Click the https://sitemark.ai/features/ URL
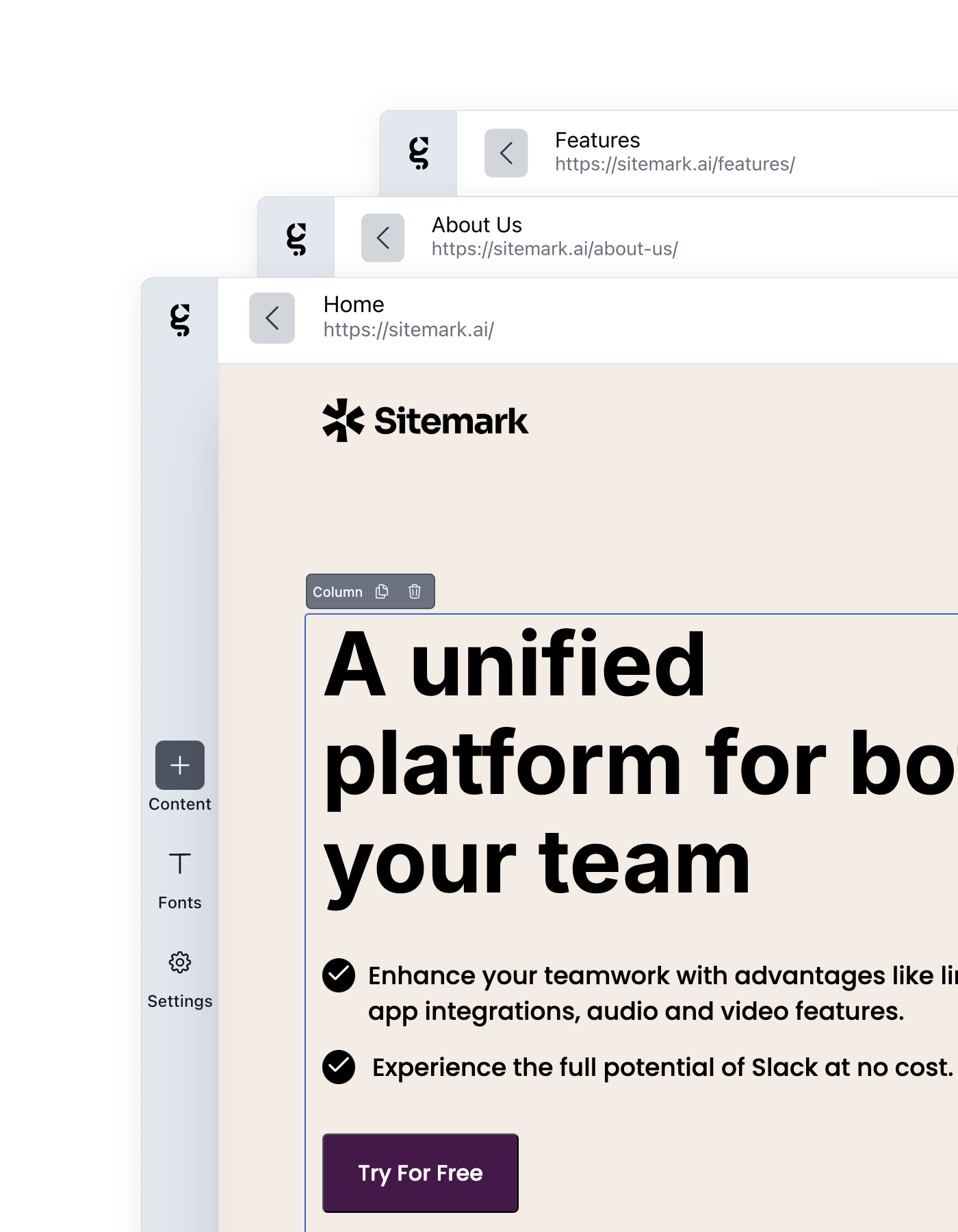The image size is (958, 1232). (x=675, y=164)
